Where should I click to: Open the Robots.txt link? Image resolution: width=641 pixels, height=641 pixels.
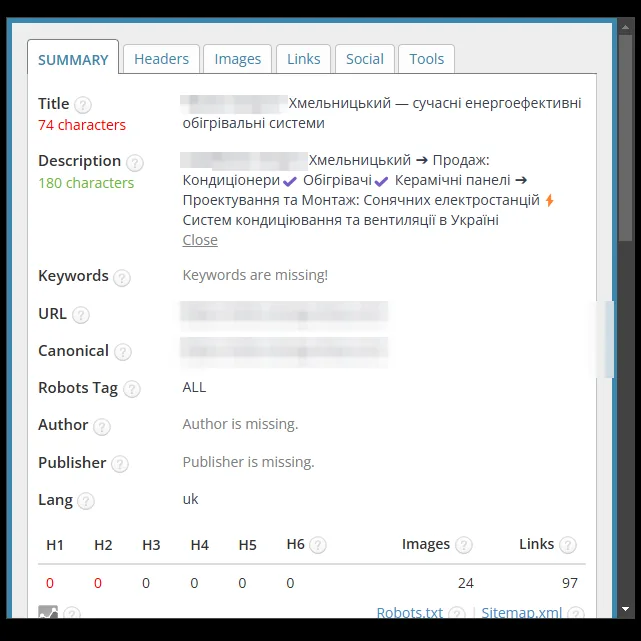(x=410, y=612)
